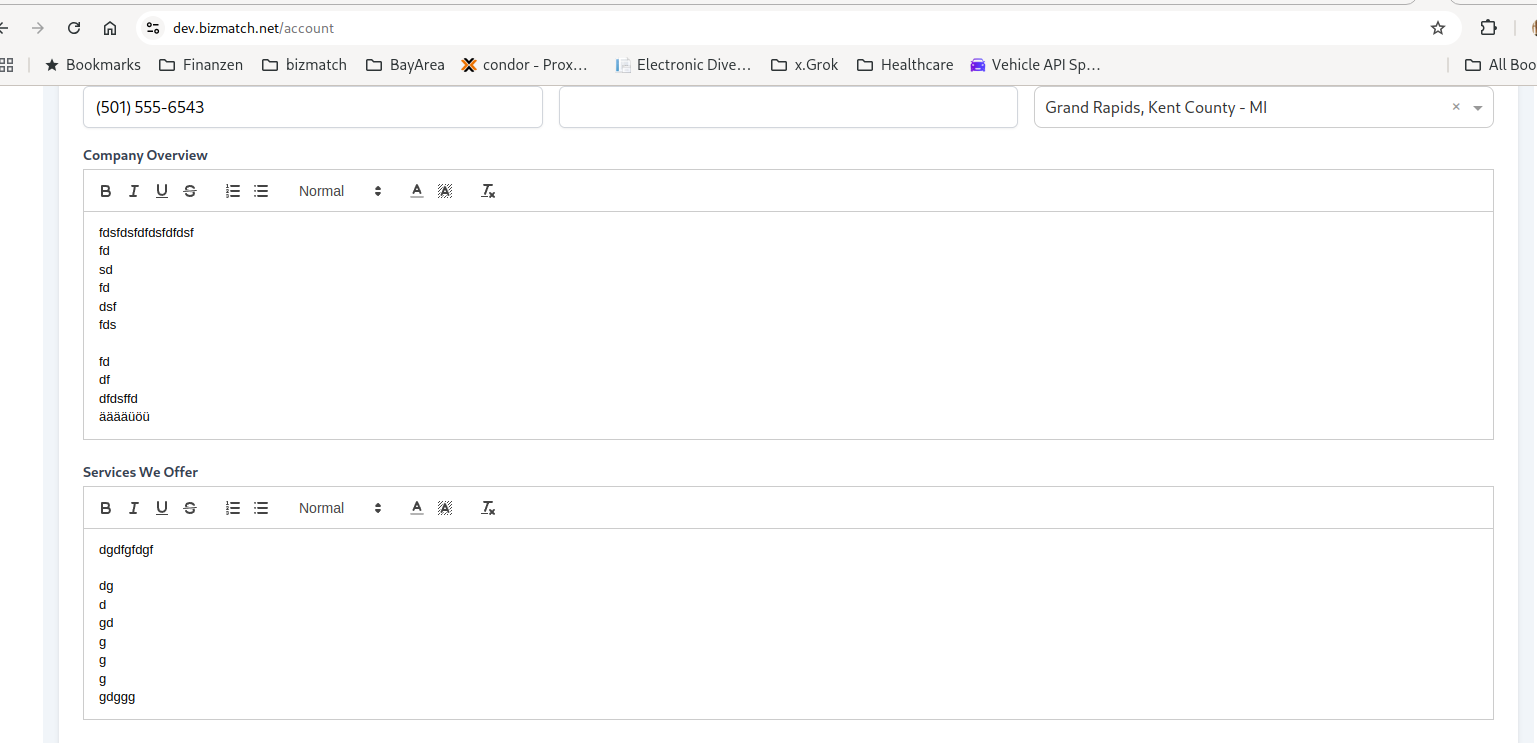1537x743 pixels.
Task: Reload the page with the refresh button
Action: (x=74, y=28)
